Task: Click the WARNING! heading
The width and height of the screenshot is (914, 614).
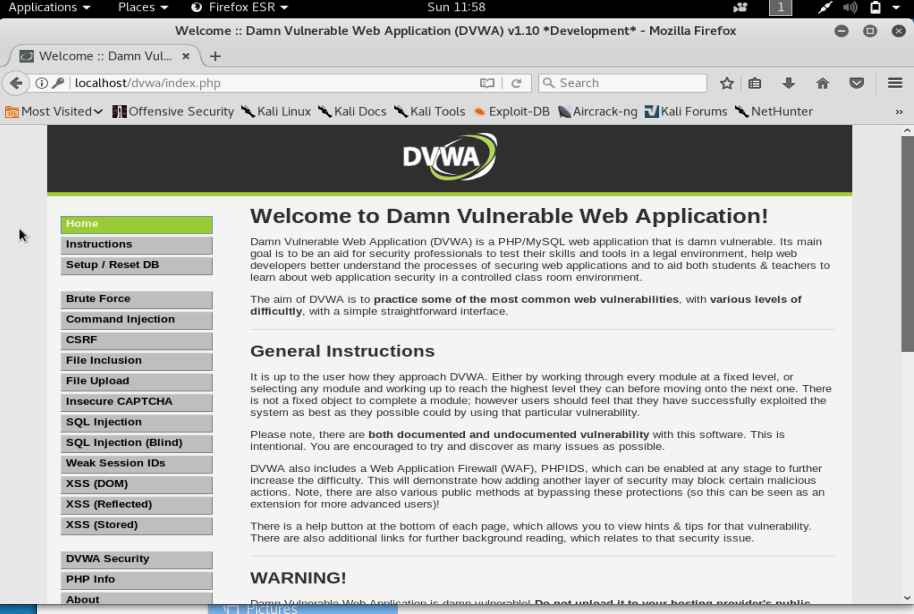Action: point(298,578)
